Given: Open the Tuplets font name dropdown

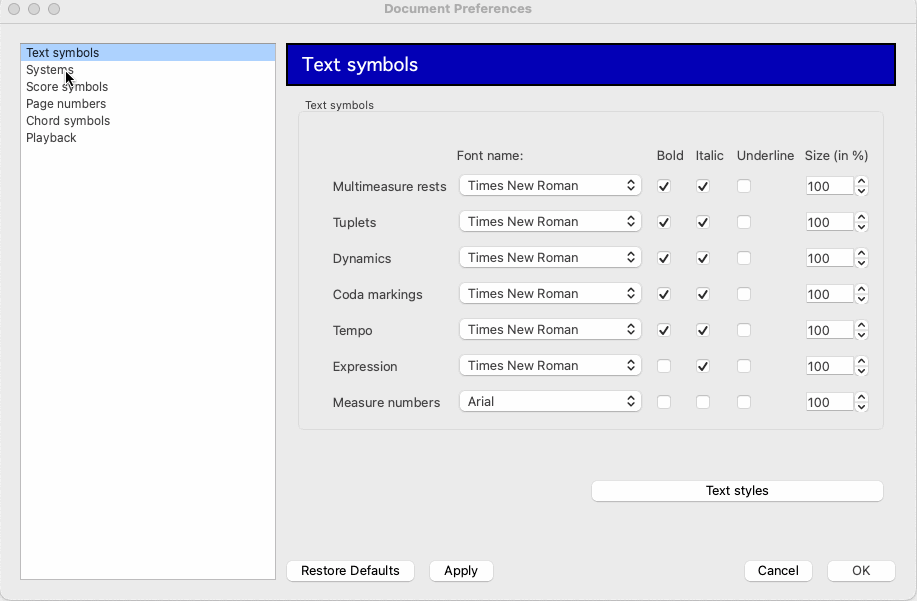Looking at the screenshot, I should click(550, 222).
